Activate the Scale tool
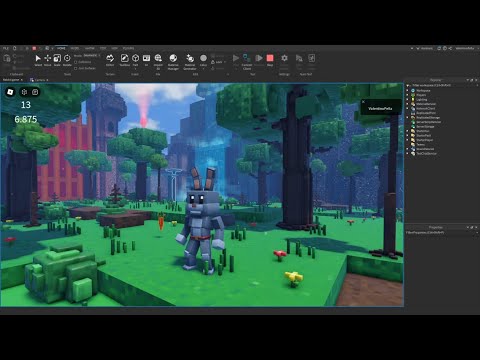Screen dimensions: 480x360 pyautogui.click(x=57, y=60)
